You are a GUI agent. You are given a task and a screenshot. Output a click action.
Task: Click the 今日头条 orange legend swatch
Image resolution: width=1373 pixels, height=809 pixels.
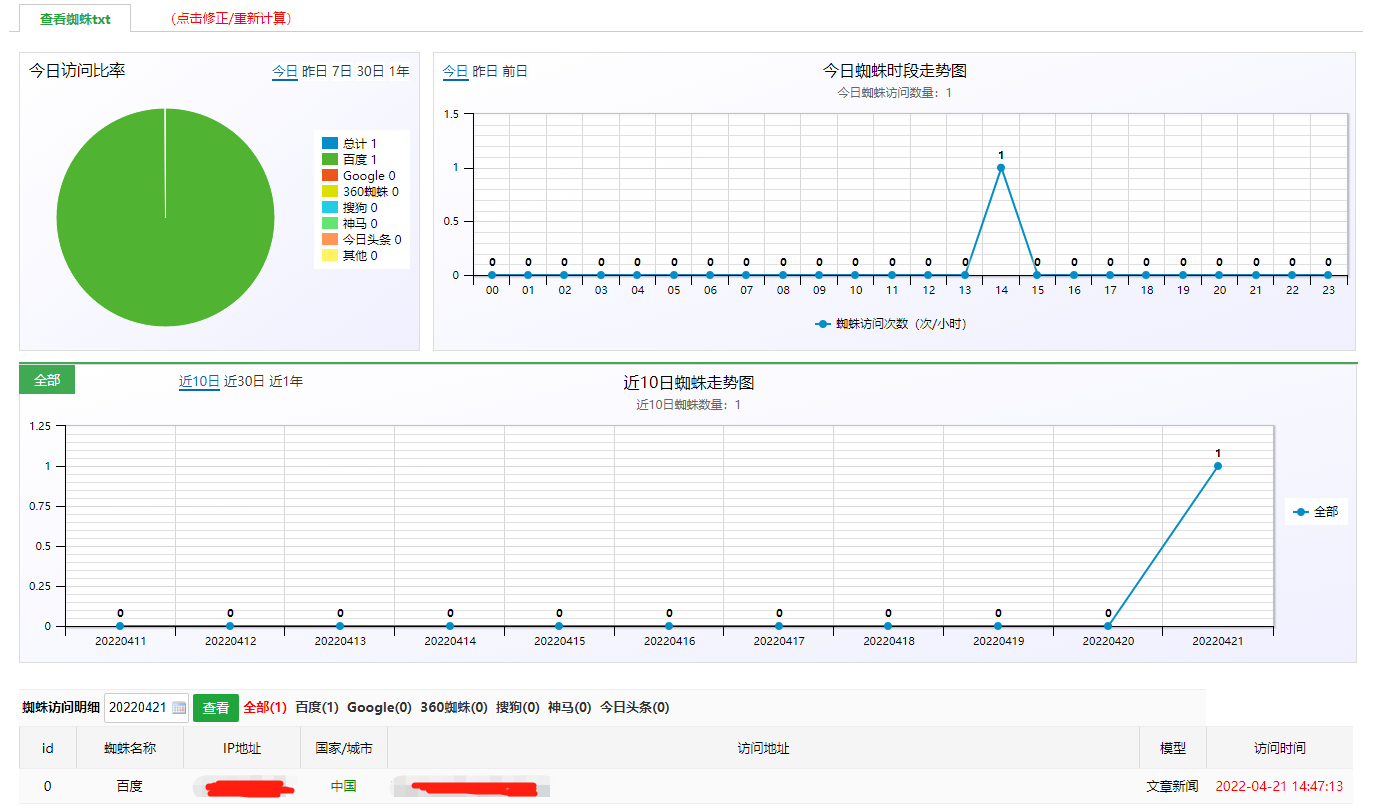coord(330,240)
